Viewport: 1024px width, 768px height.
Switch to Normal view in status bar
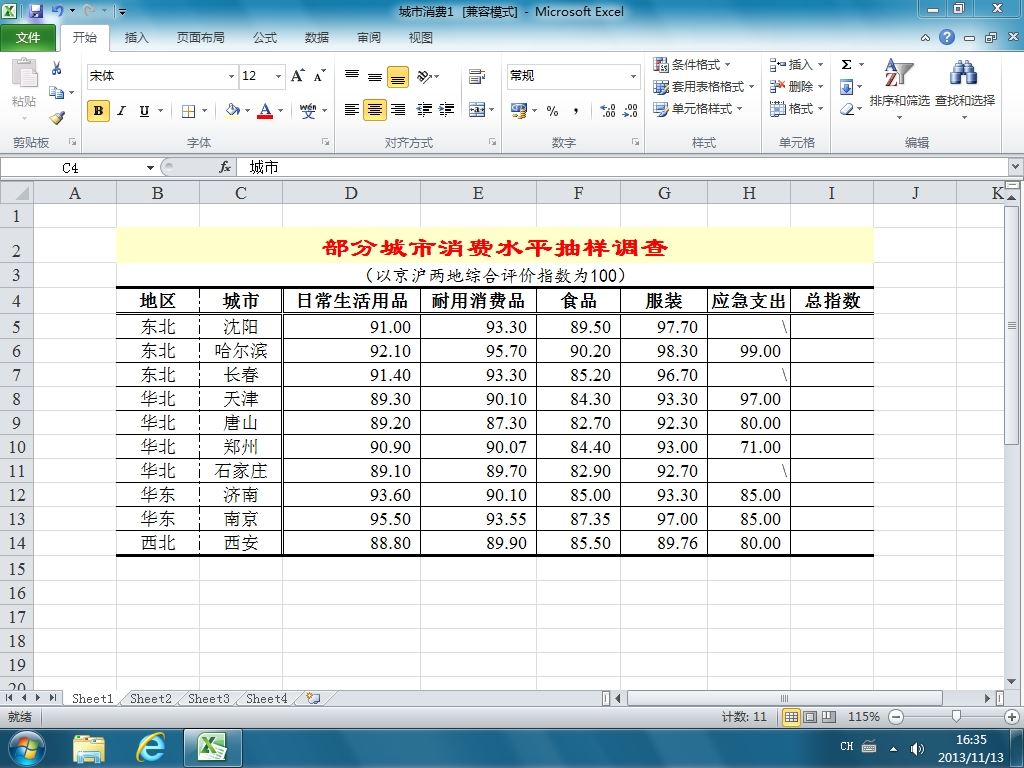(x=791, y=717)
